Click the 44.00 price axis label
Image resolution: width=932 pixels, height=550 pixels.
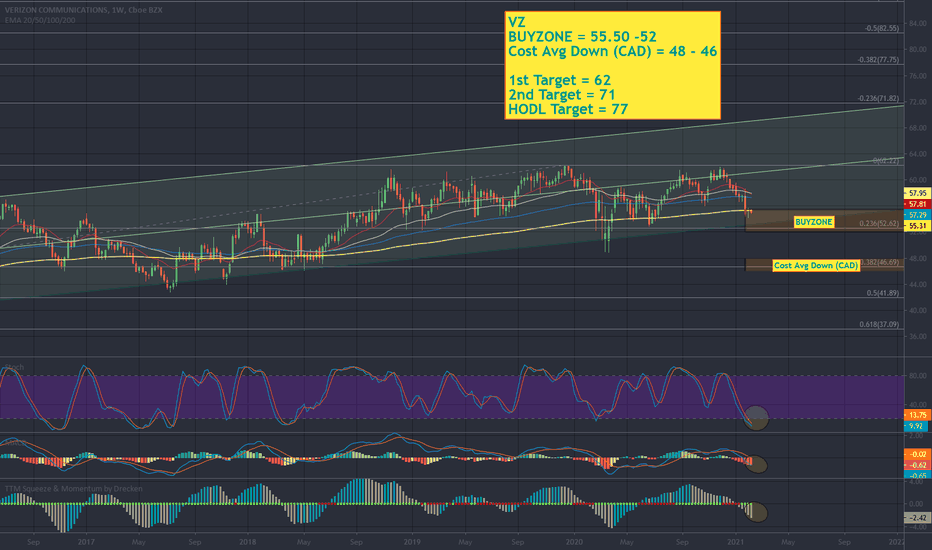click(917, 284)
